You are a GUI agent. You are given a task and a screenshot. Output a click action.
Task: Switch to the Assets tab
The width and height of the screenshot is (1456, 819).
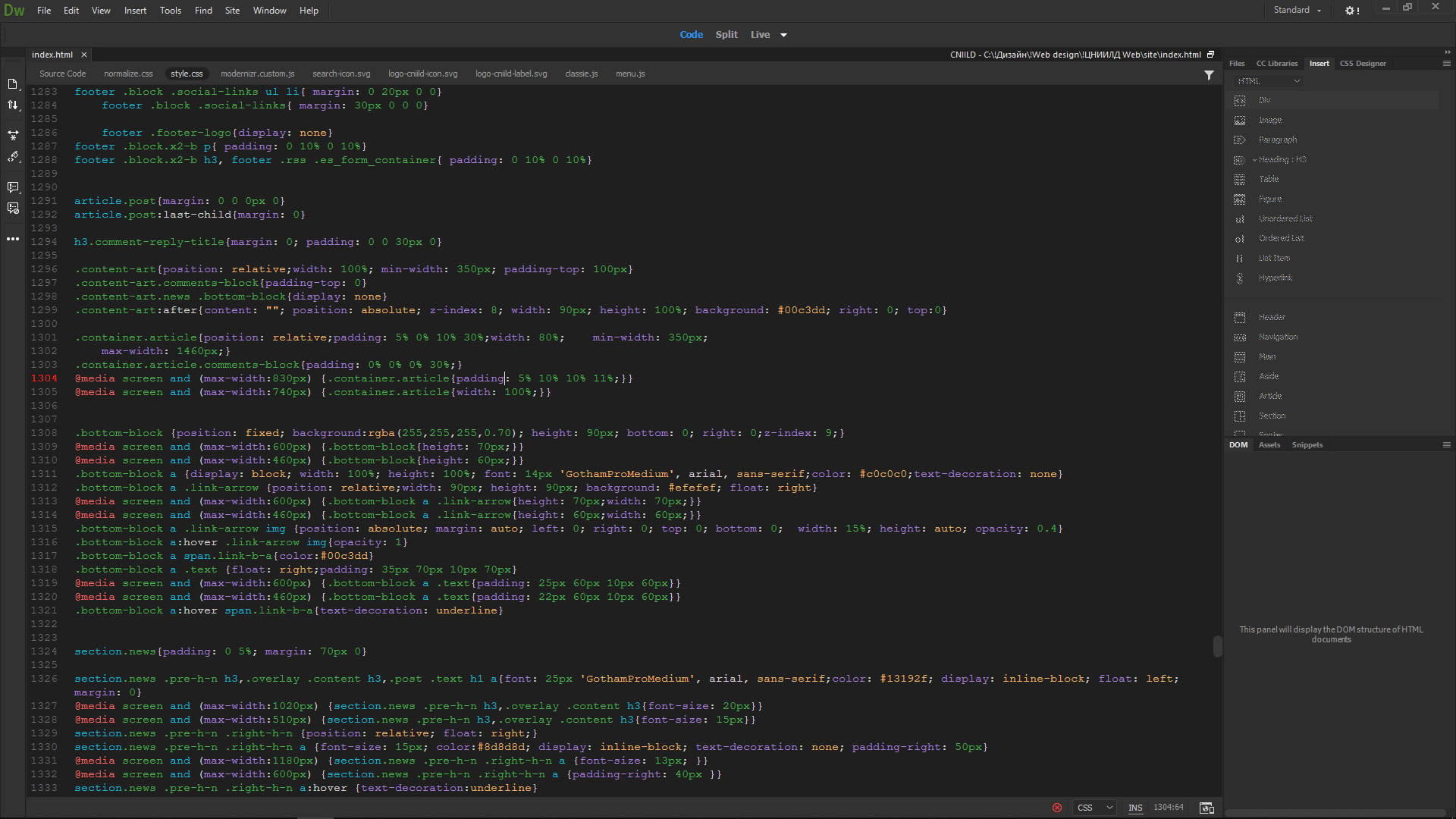pos(1269,445)
